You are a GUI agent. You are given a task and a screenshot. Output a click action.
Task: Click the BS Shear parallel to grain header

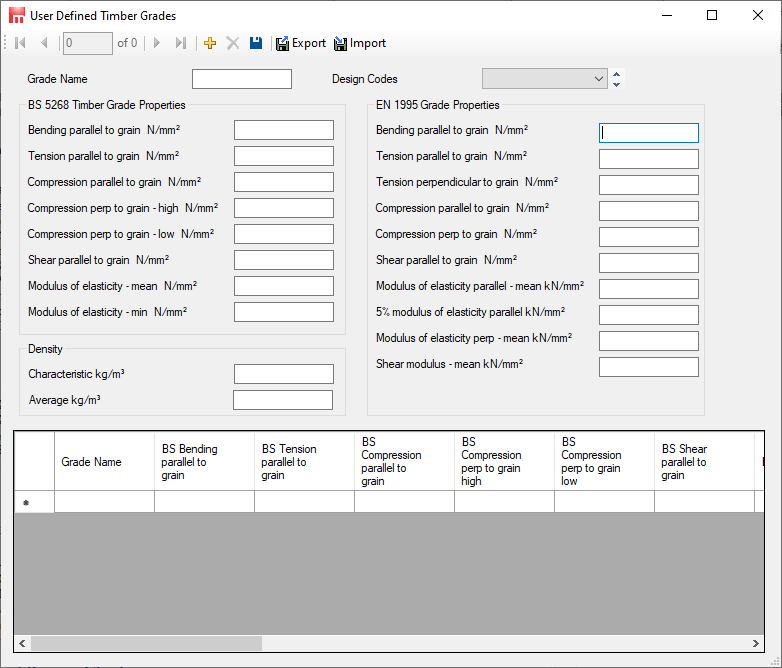tap(704, 462)
